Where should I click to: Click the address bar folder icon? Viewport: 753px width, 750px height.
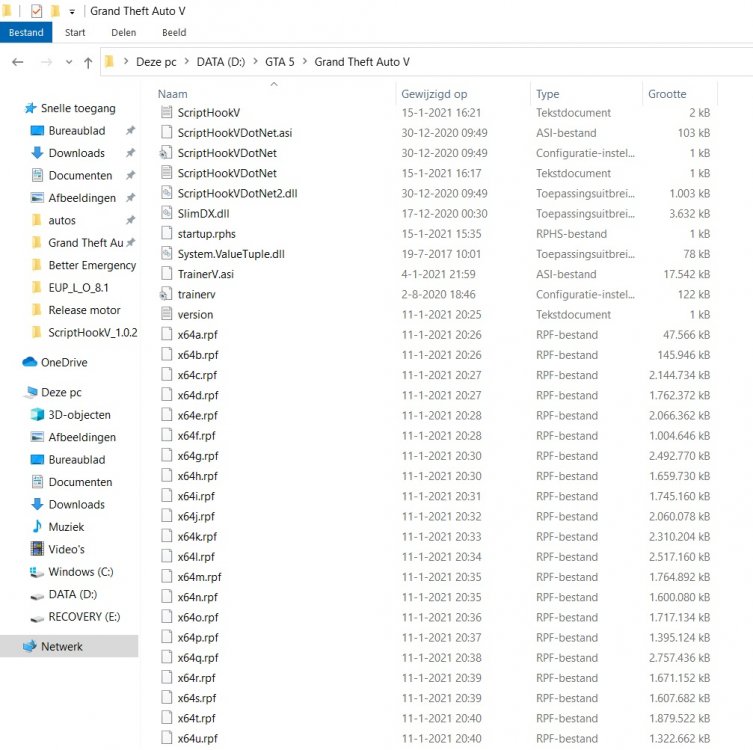109,61
